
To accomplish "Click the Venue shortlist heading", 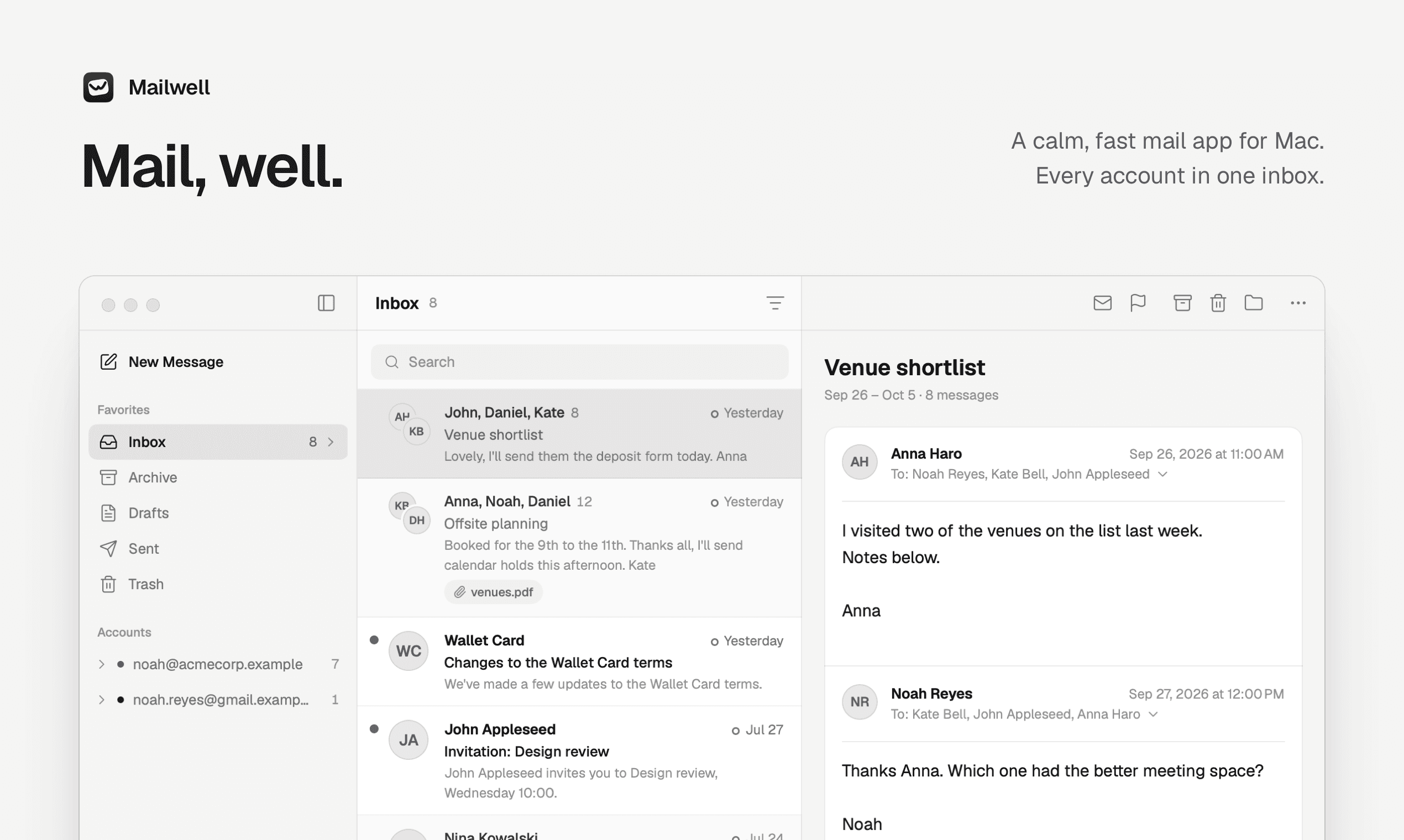I will pyautogui.click(x=904, y=368).
